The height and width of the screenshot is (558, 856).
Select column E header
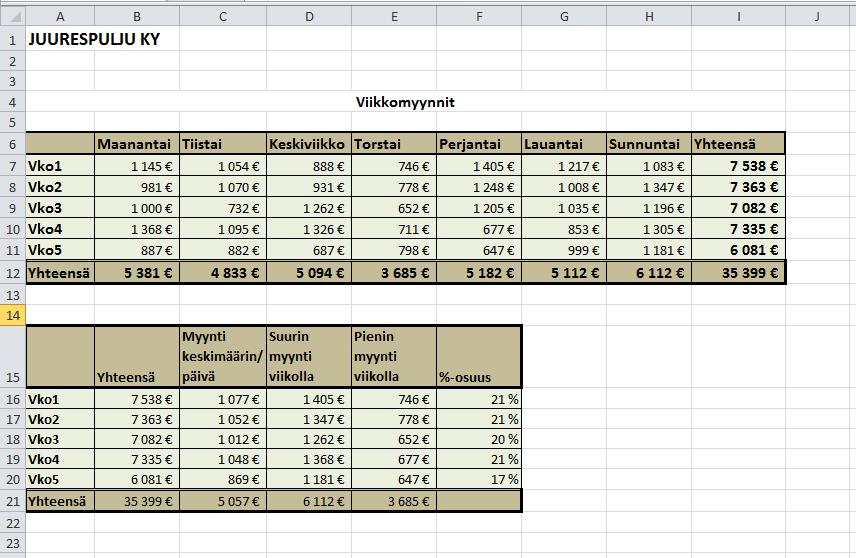pyautogui.click(x=394, y=16)
